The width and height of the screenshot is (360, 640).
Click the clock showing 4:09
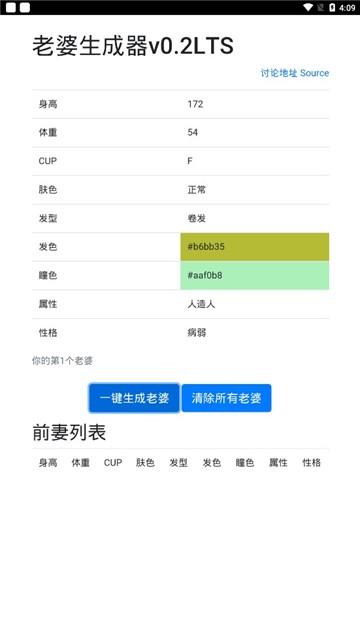347,7
